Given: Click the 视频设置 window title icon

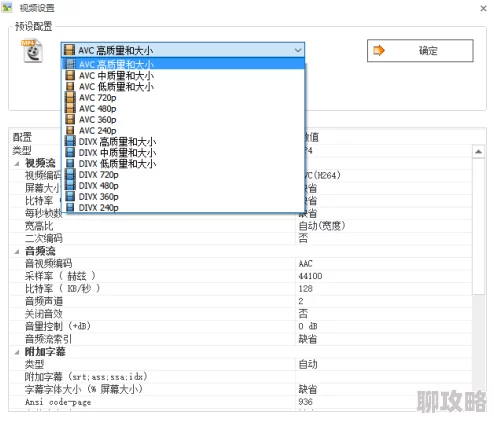Looking at the screenshot, I should tap(7, 7).
